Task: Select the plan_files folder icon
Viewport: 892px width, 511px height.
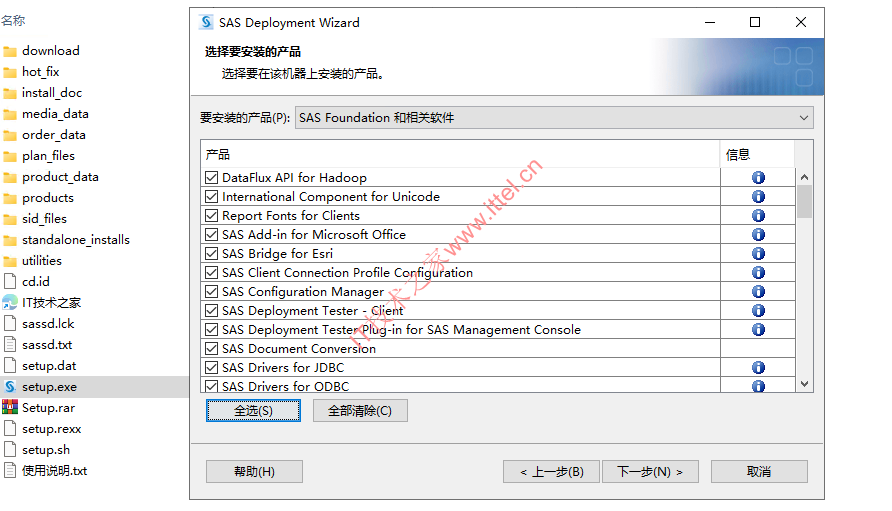Action: click(10, 156)
